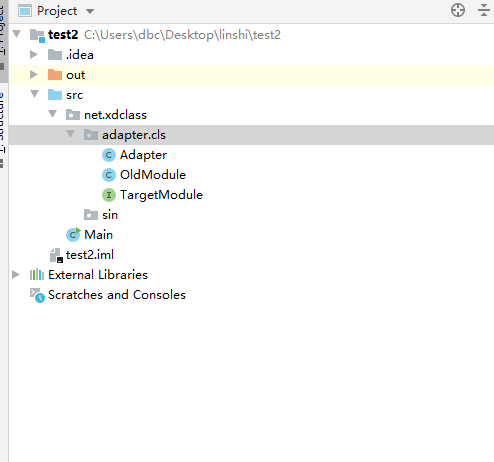Click the External Libraries bars icon

(37, 275)
